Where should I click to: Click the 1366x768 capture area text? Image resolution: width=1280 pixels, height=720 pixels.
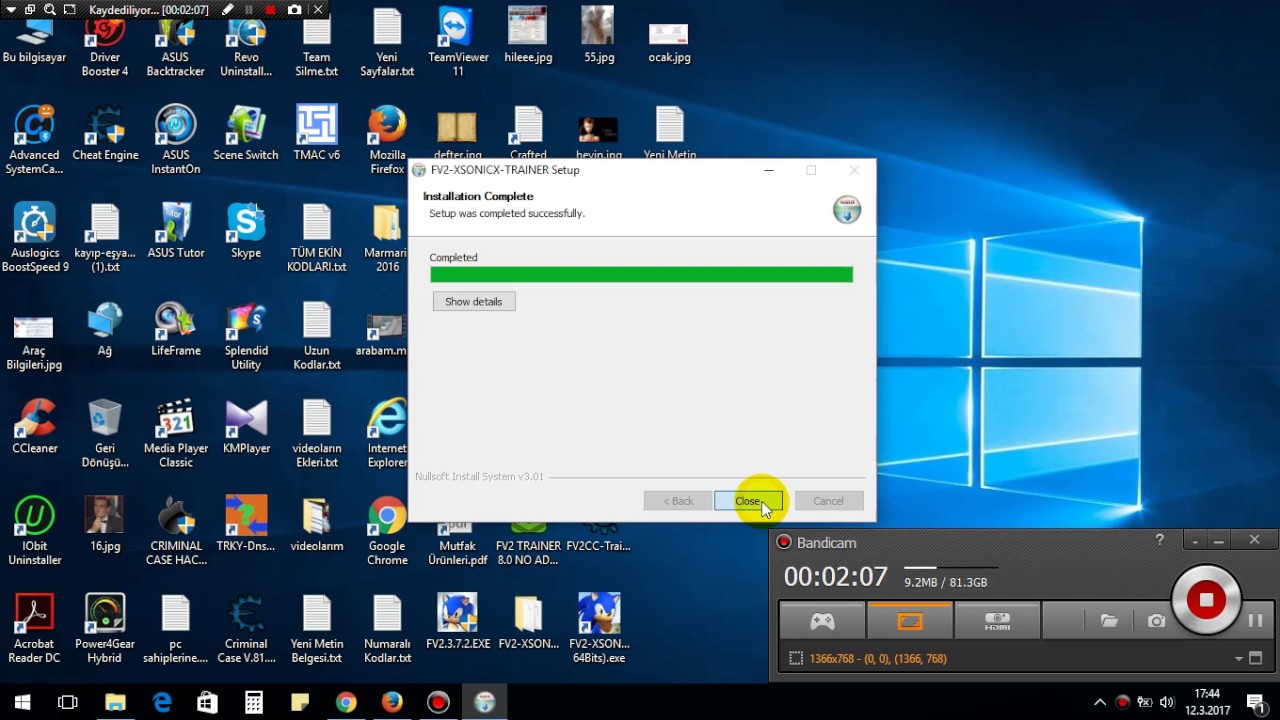click(878, 659)
